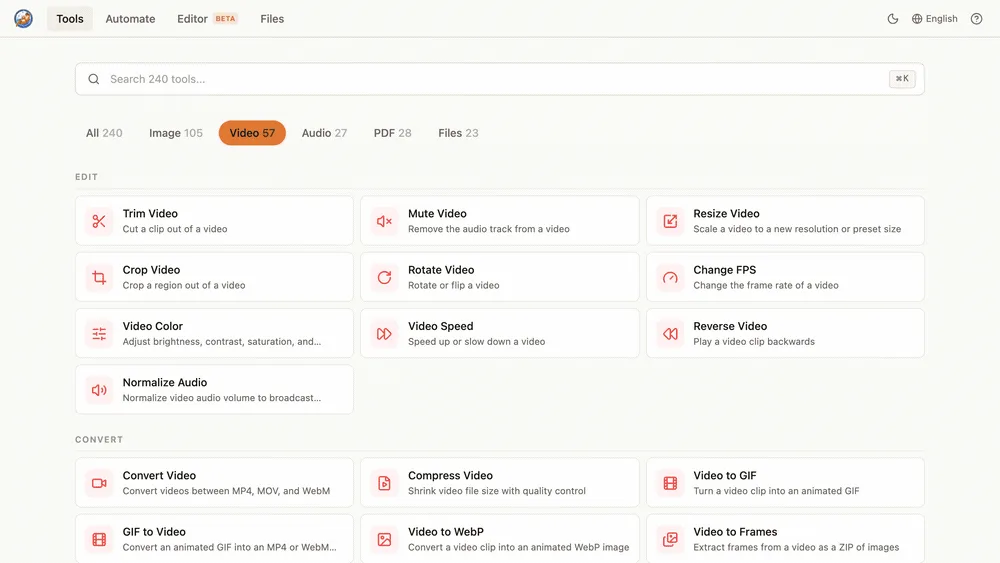Click the Change FPS gauge icon
Viewport: 1000px width, 563px height.
click(x=670, y=277)
